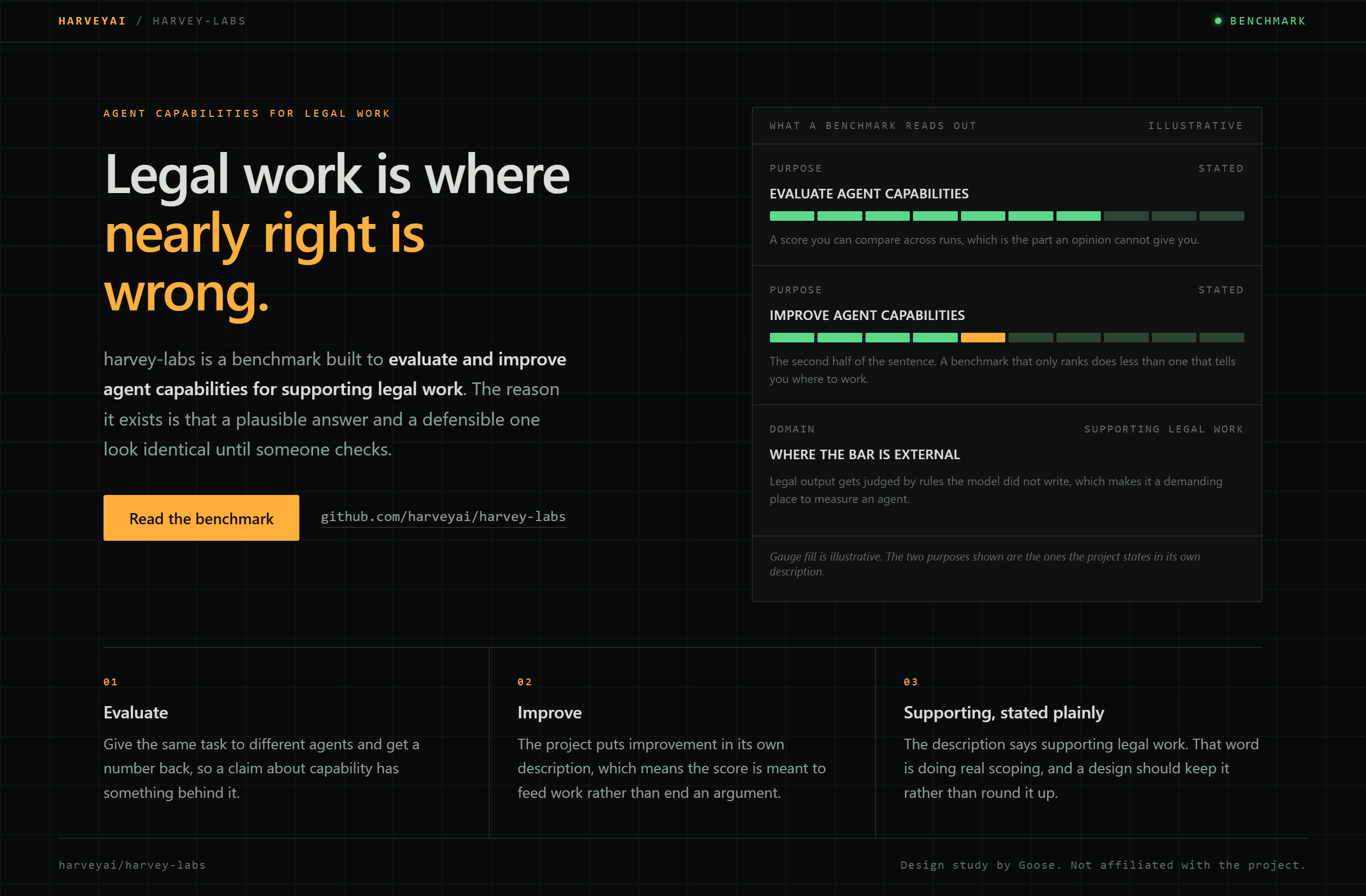Click the SUPPORTING LEGAL WORK tag
Image resolution: width=1366 pixels, height=896 pixels.
1163,429
